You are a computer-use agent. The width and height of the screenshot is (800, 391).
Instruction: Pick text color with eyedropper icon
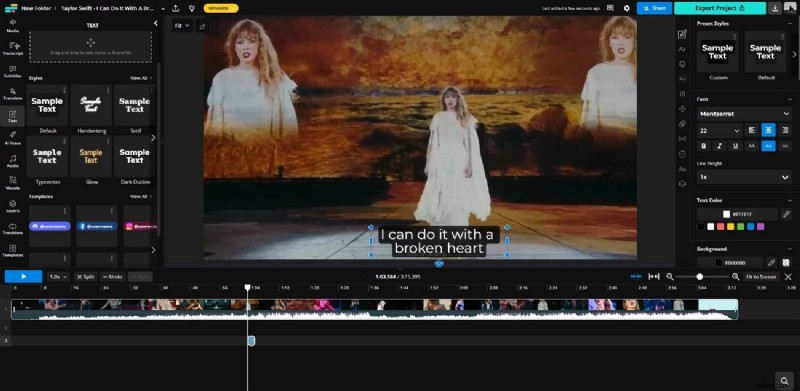pos(786,214)
